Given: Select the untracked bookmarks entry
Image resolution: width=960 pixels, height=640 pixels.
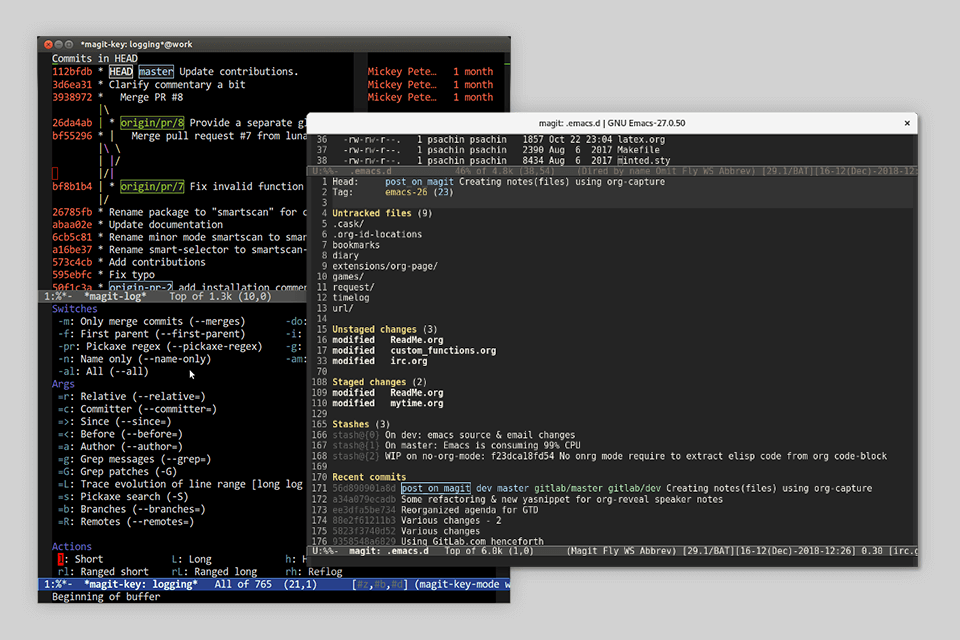Looking at the screenshot, I should coord(356,245).
